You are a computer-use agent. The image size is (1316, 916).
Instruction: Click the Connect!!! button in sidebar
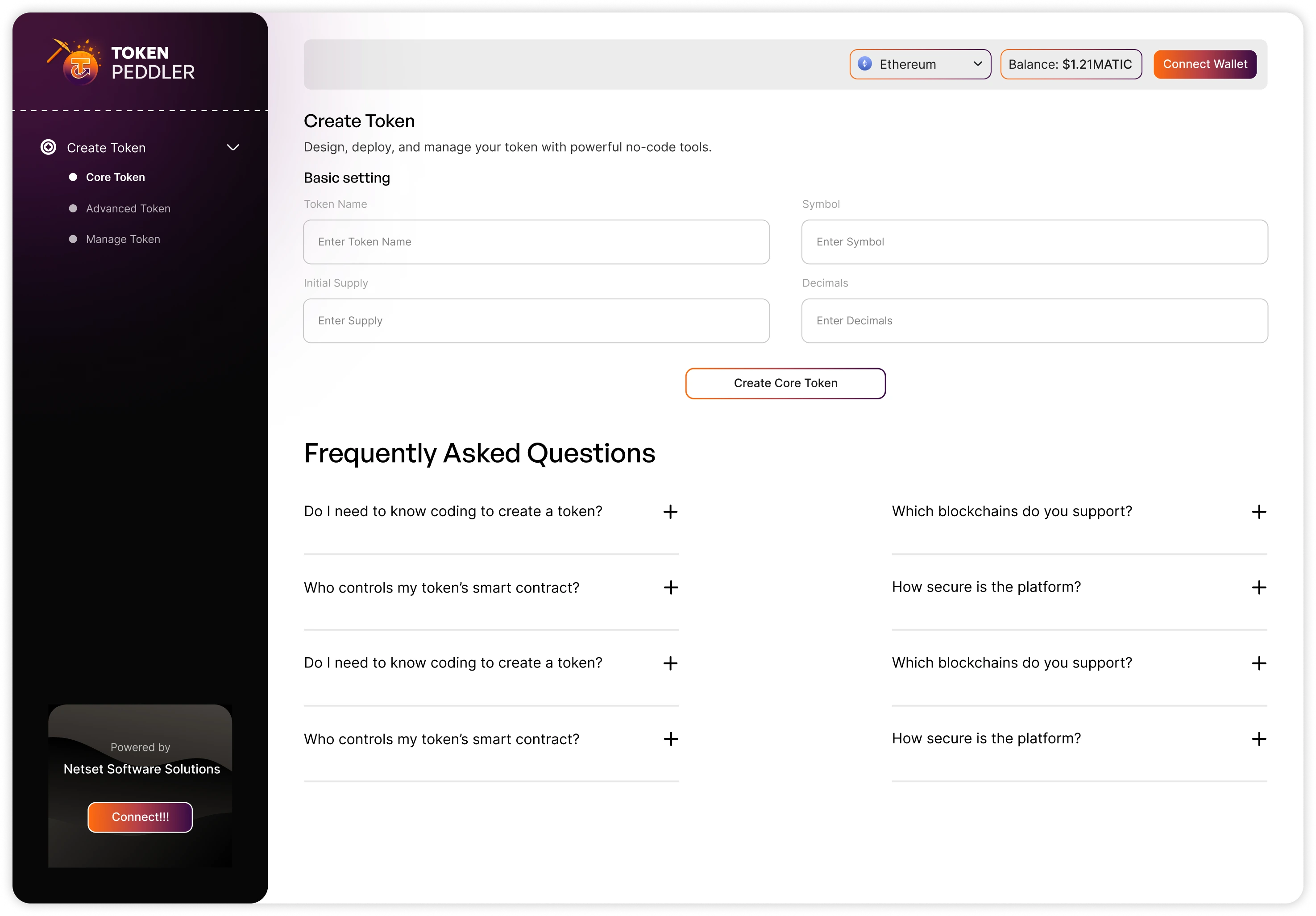tap(140, 817)
